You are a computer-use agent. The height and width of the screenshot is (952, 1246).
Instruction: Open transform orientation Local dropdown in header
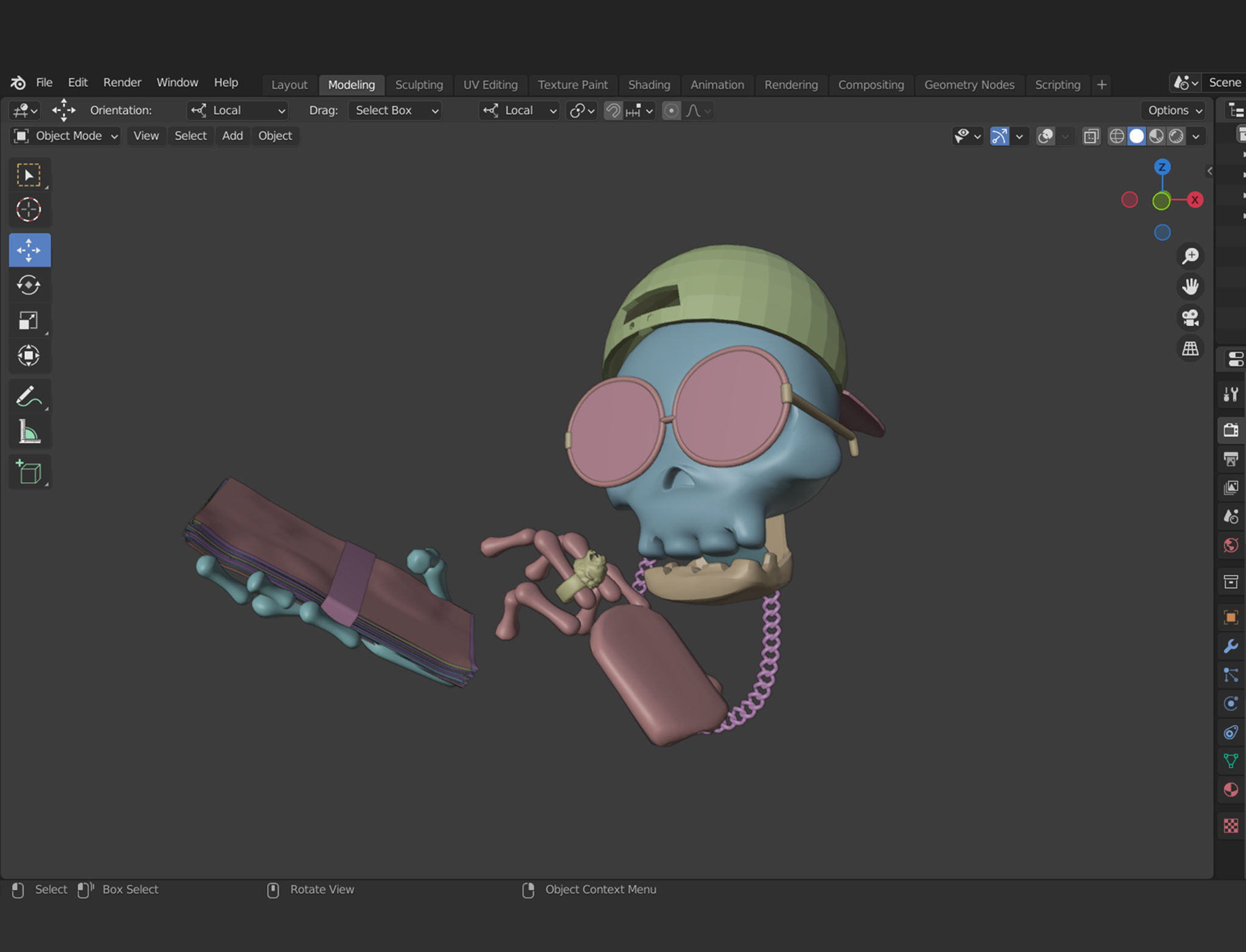(x=519, y=111)
